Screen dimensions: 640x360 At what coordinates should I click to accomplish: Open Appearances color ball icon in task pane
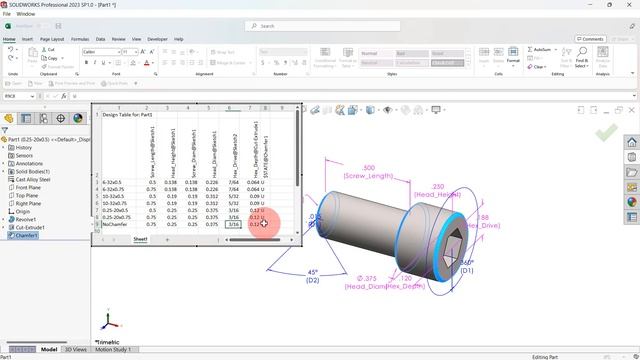tap(631, 202)
